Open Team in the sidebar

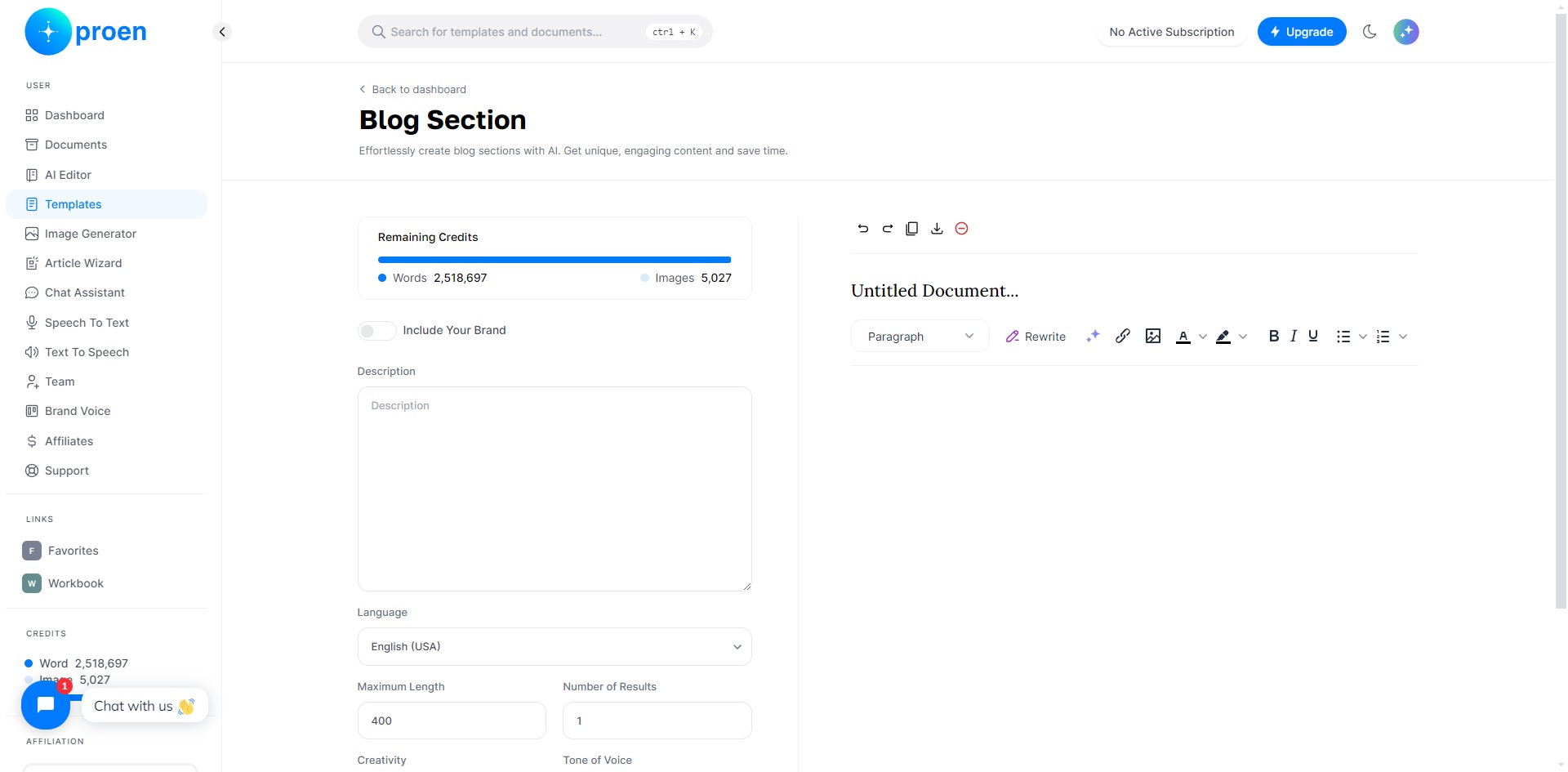tap(106, 382)
